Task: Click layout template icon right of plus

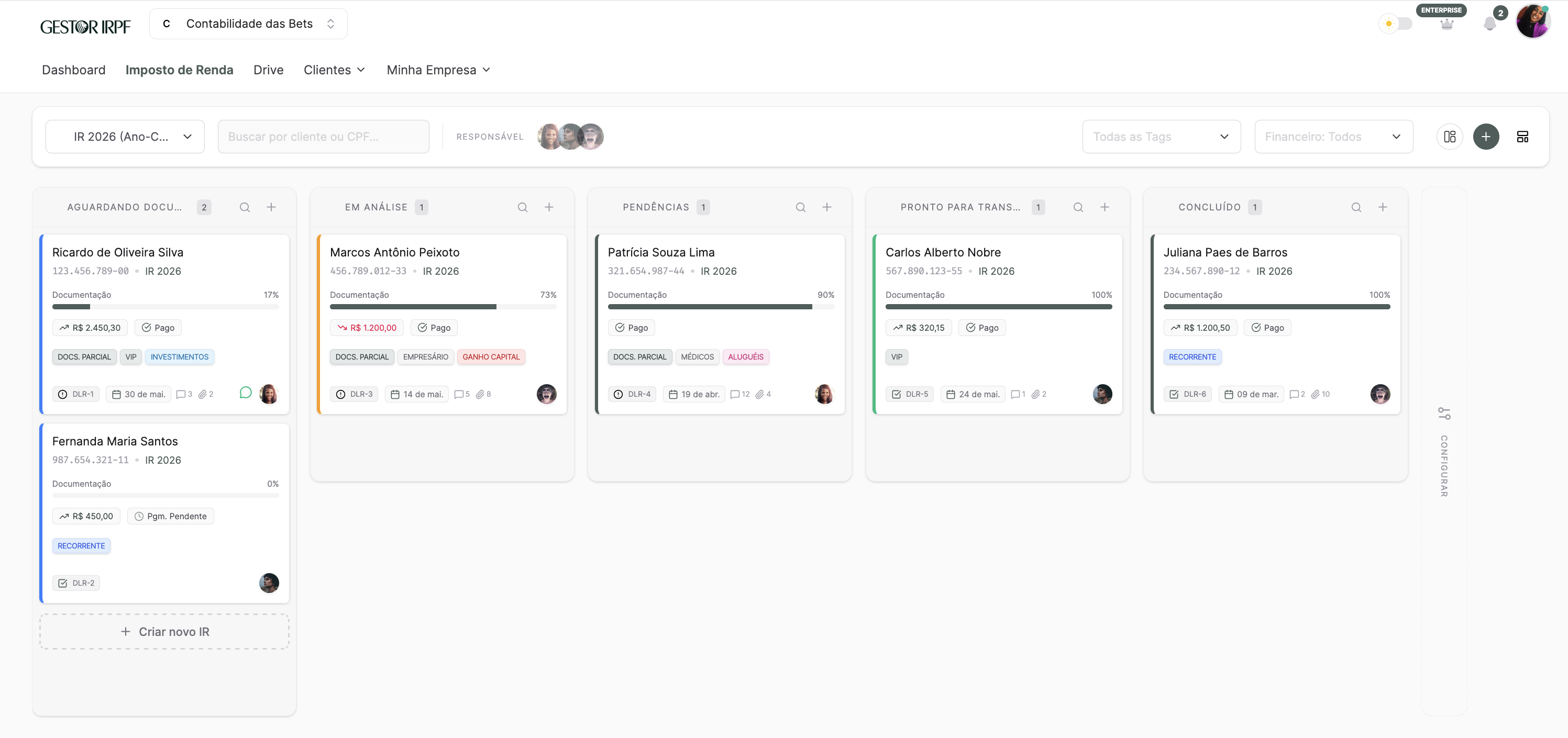Action: tap(1522, 136)
